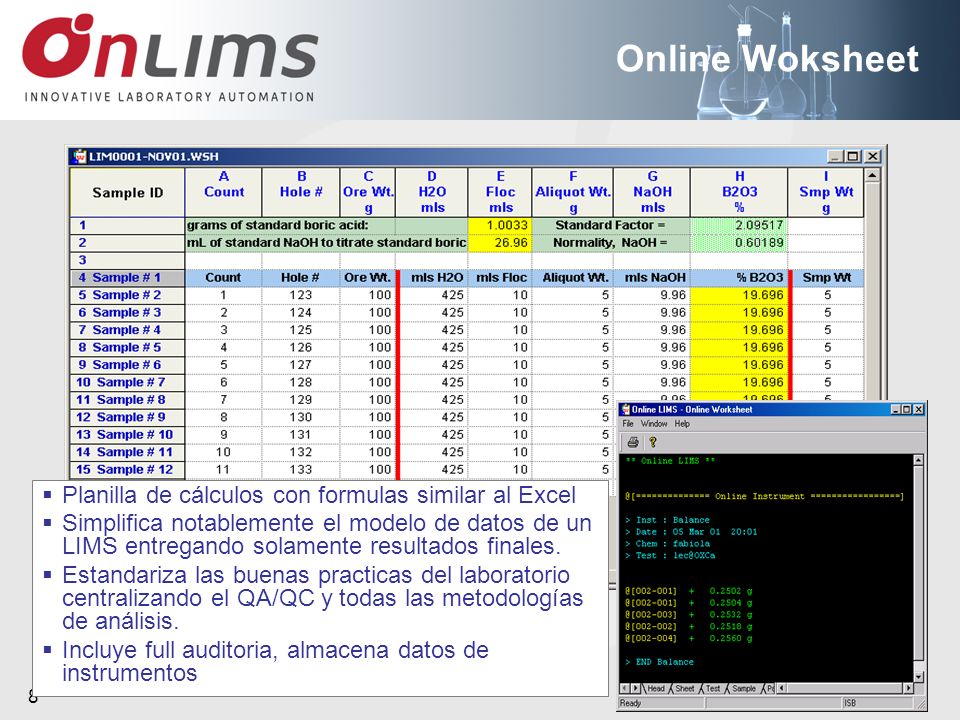Image resolution: width=960 pixels, height=720 pixels.
Task: Click the sheet-tab scroll right arrow
Action: (x=635, y=688)
